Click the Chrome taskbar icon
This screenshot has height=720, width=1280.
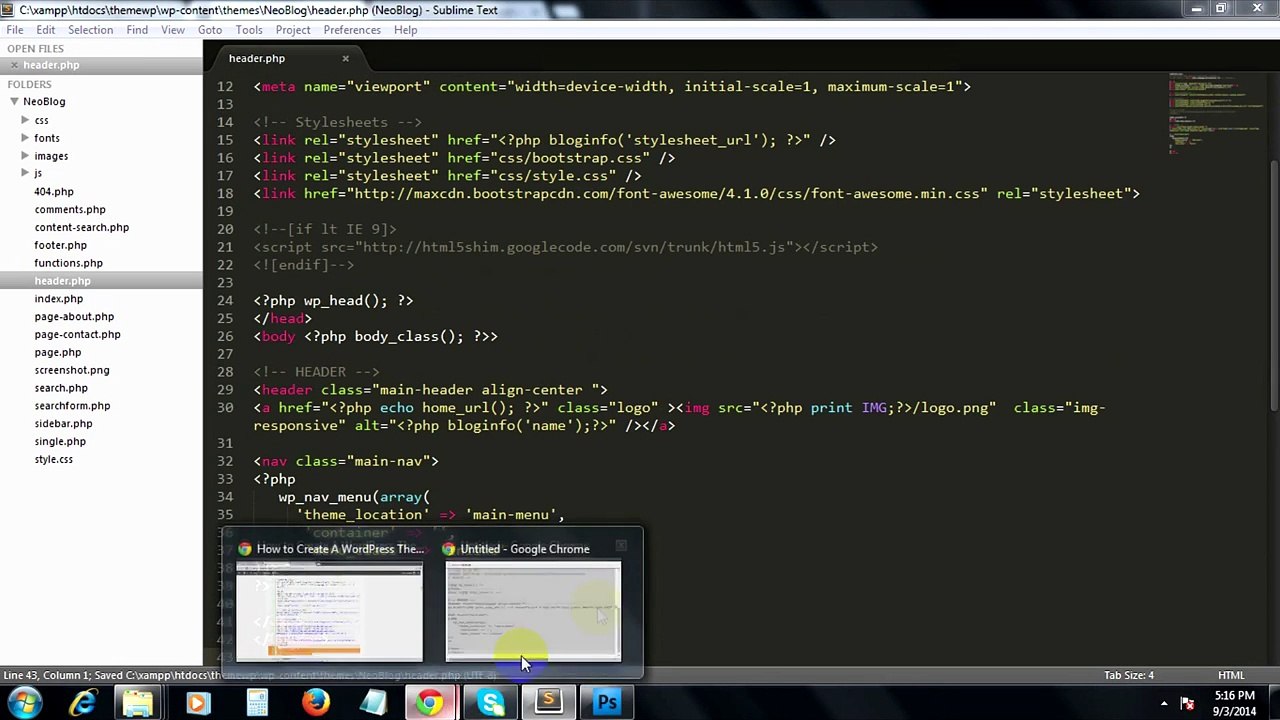point(429,703)
